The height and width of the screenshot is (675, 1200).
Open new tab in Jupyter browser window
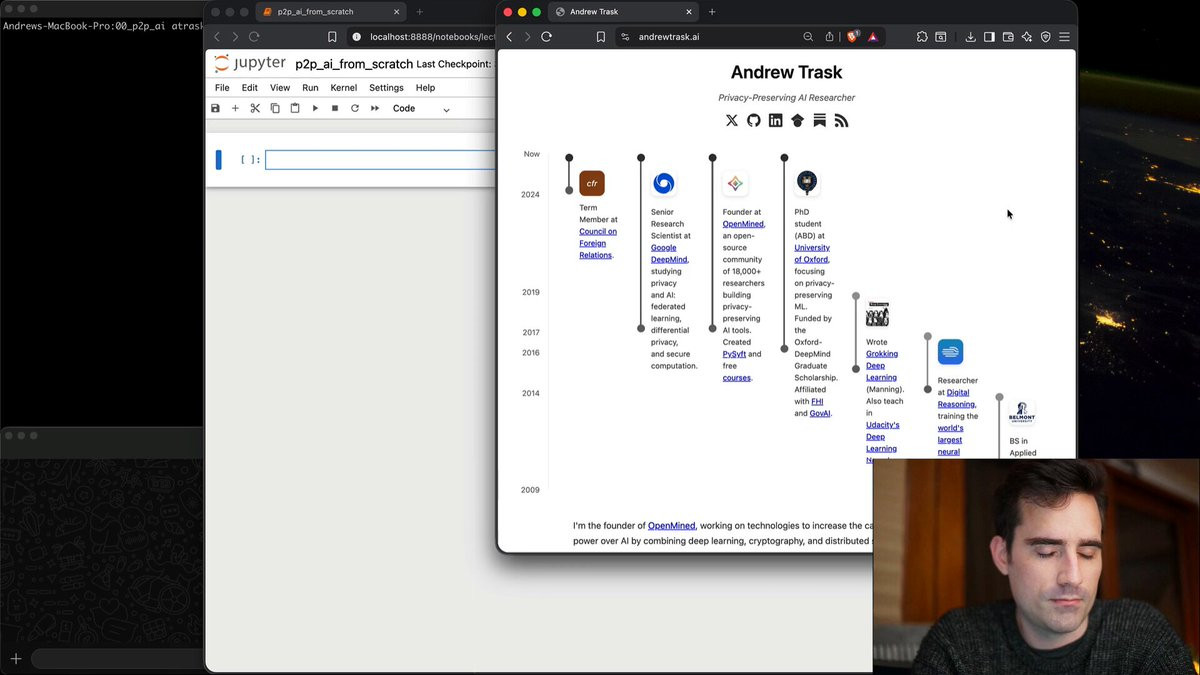419,12
